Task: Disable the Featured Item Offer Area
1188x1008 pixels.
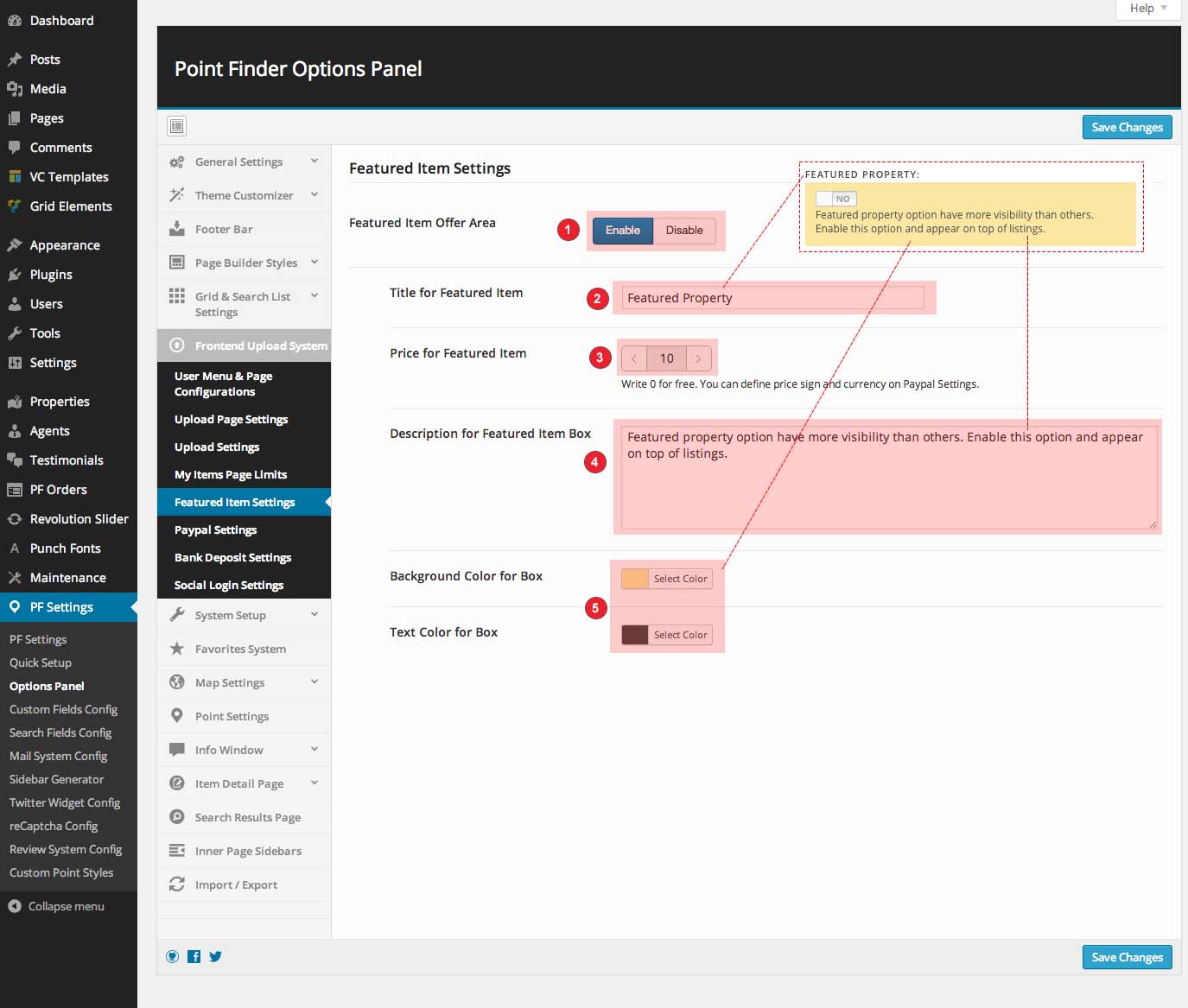Action: tap(684, 231)
